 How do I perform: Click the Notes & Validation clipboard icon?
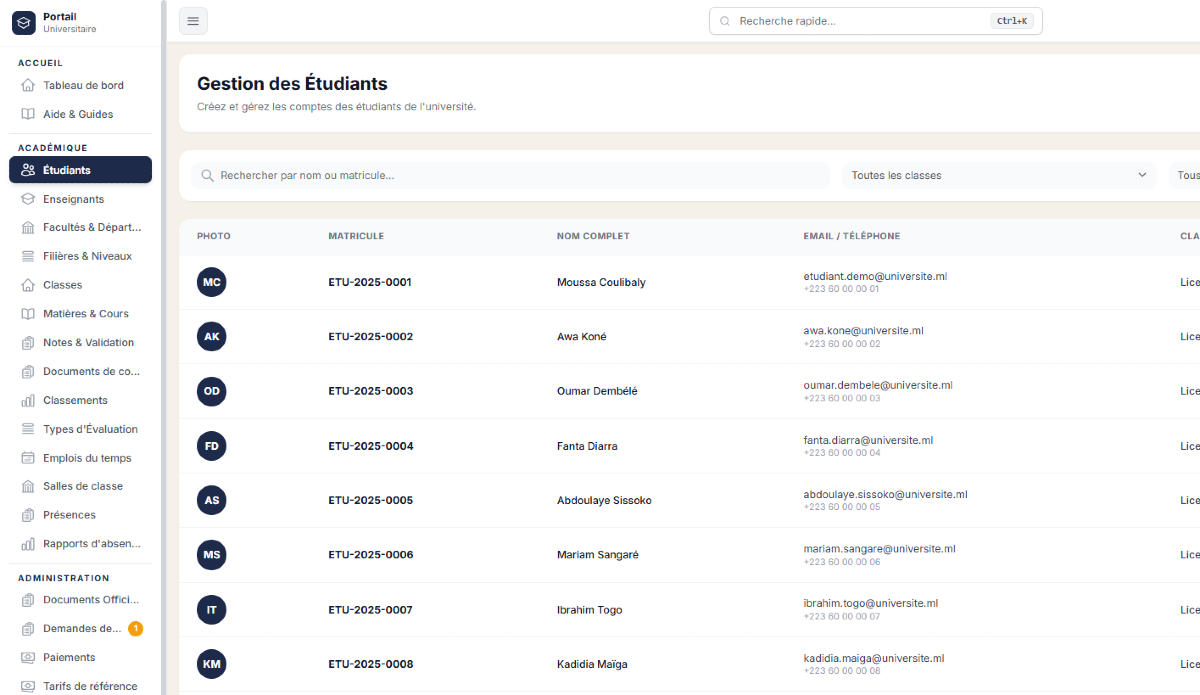coord(28,342)
